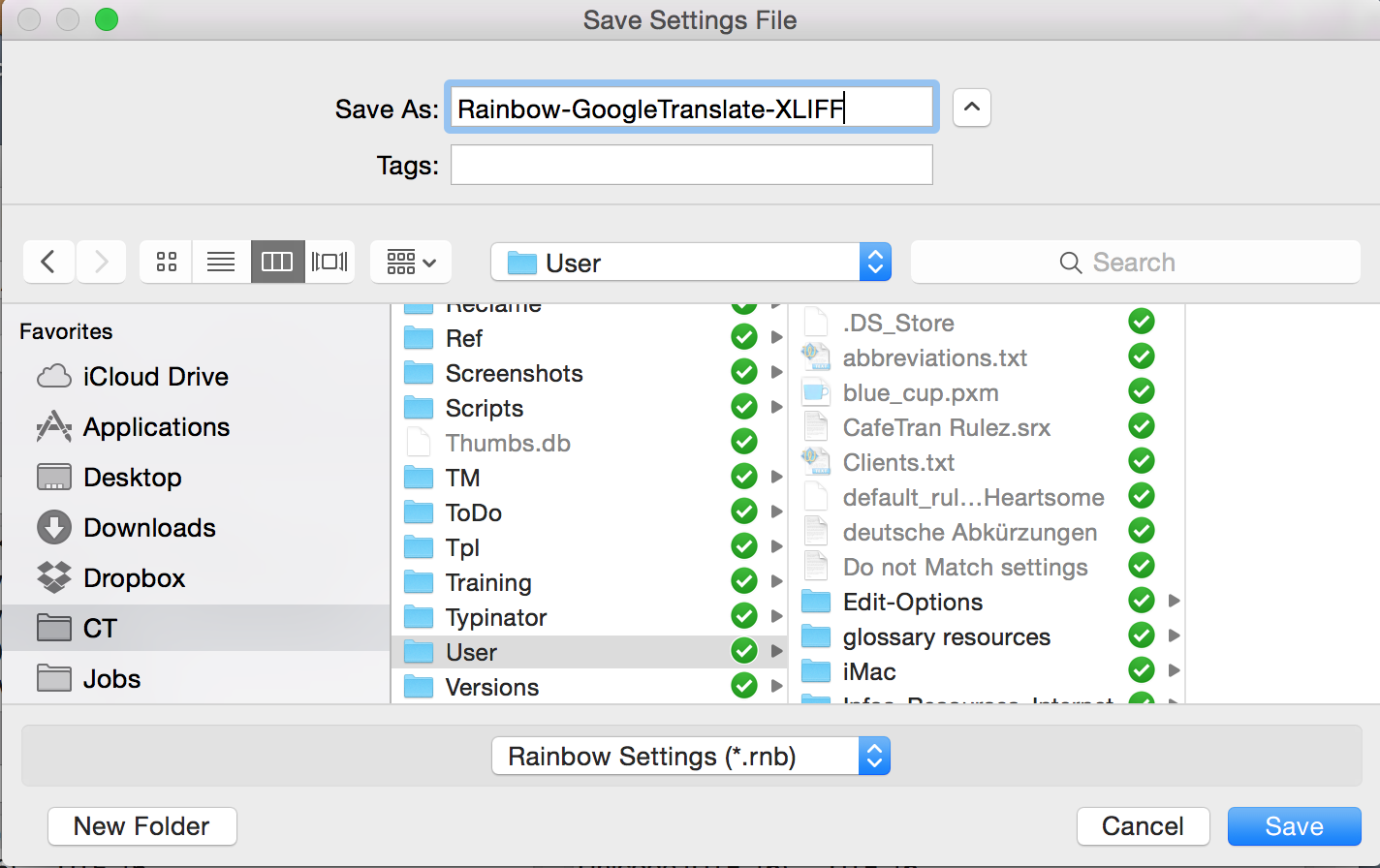Screen dimensions: 1380x868
Task: Switch to cover flow view
Action: (329, 263)
